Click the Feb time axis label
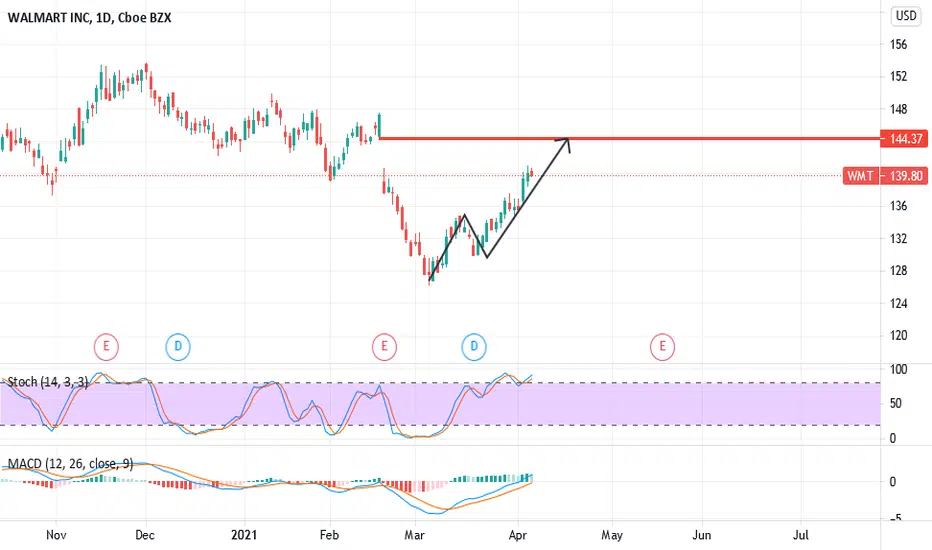This screenshot has width=932, height=550. (x=329, y=535)
